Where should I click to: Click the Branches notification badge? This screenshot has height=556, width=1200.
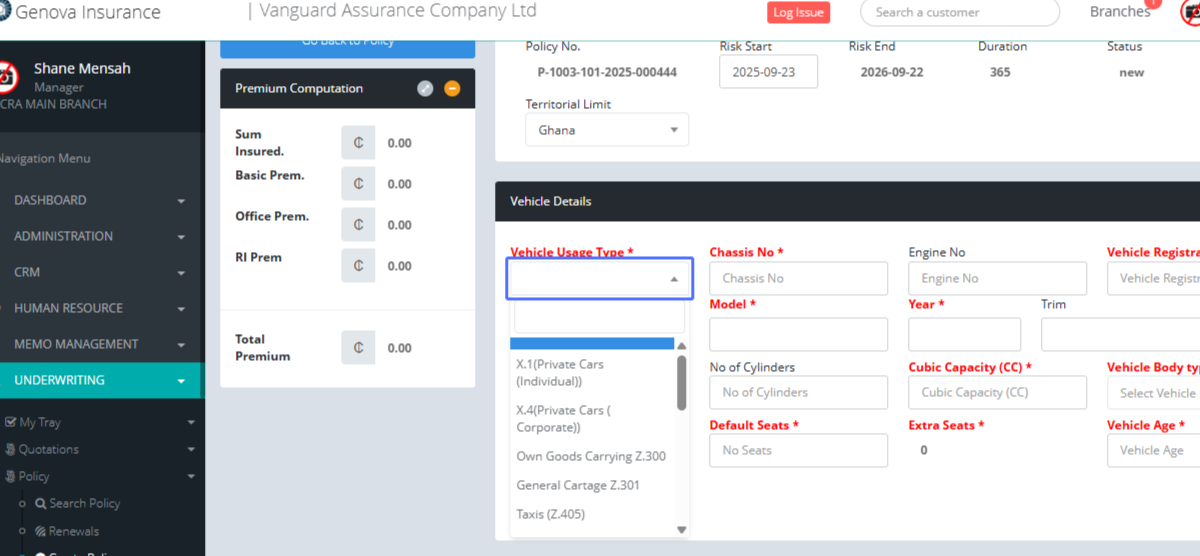coord(1152,4)
